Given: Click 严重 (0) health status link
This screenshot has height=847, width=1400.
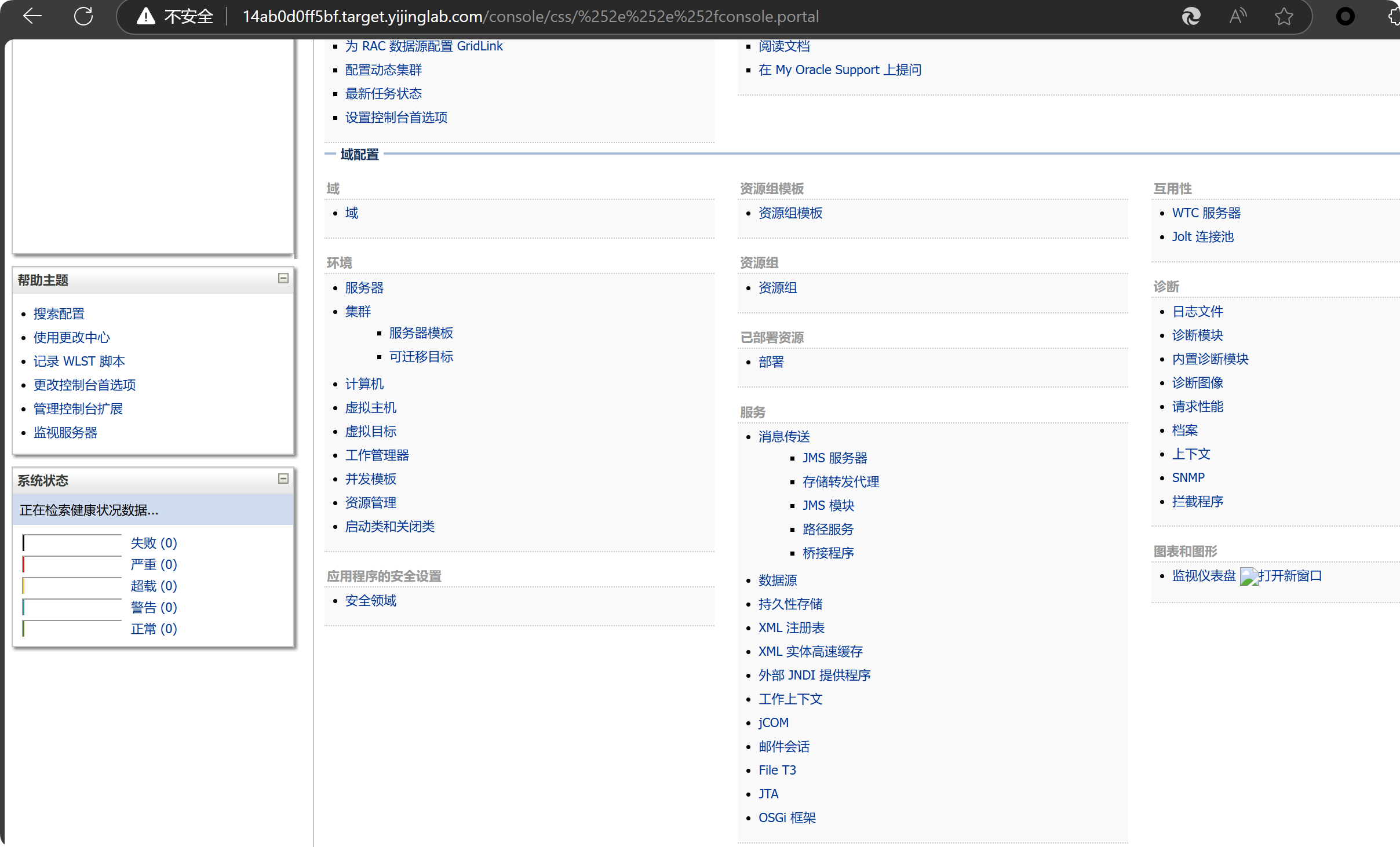Looking at the screenshot, I should 154,564.
